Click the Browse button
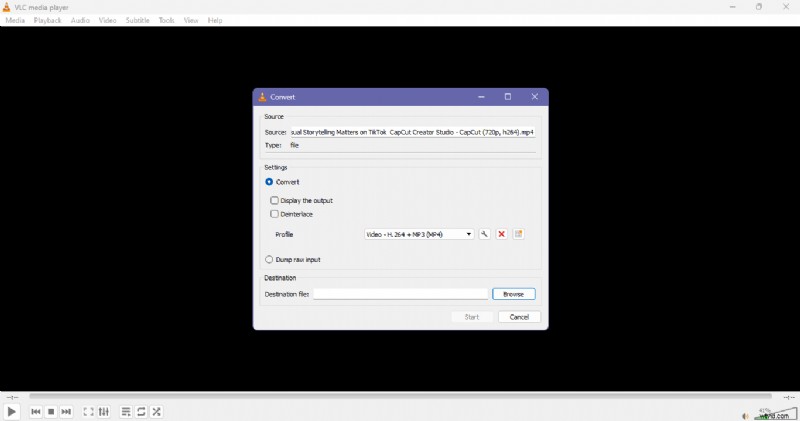Image resolution: width=800 pixels, height=421 pixels. (514, 294)
